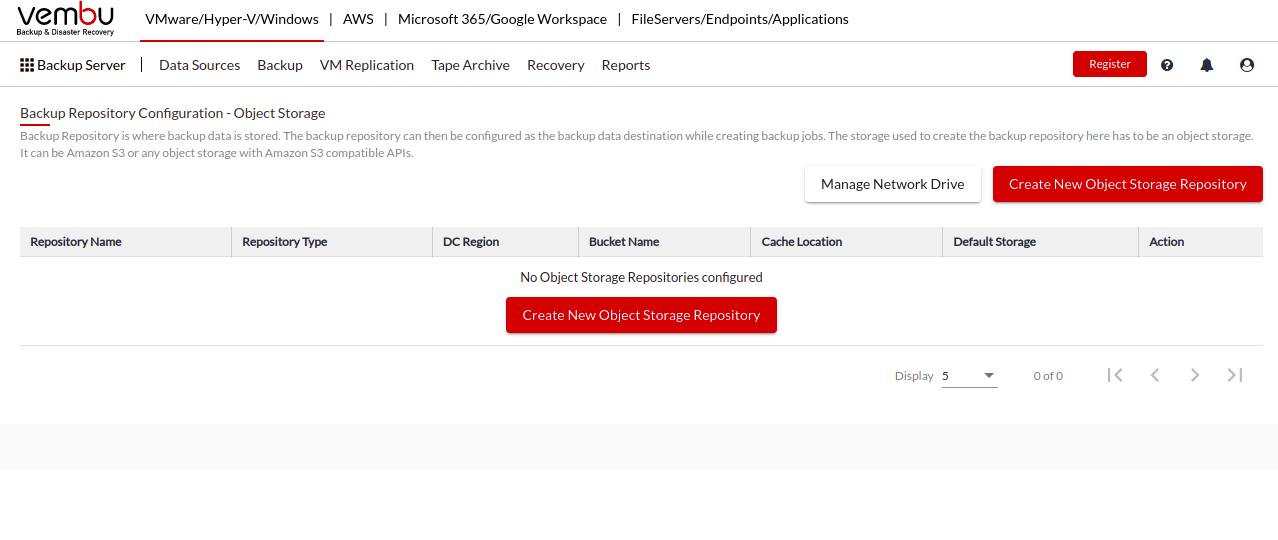Go to previous page arrow
The image size is (1278, 540).
point(1155,375)
